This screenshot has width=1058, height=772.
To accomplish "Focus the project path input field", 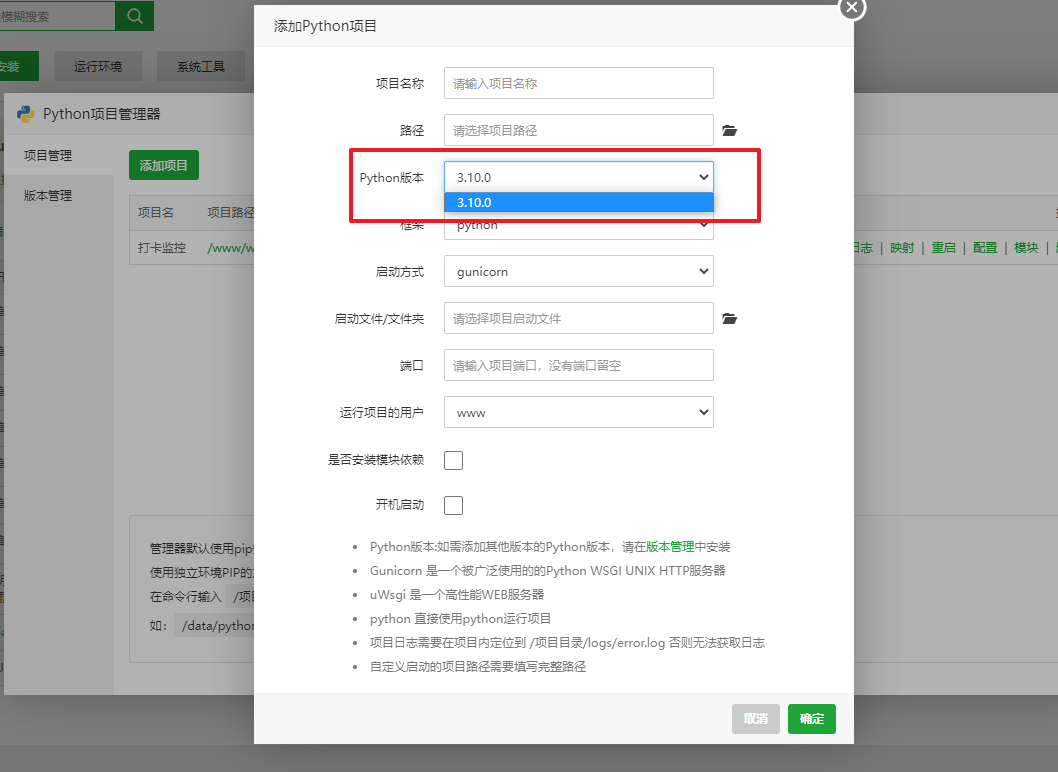I will 579,130.
